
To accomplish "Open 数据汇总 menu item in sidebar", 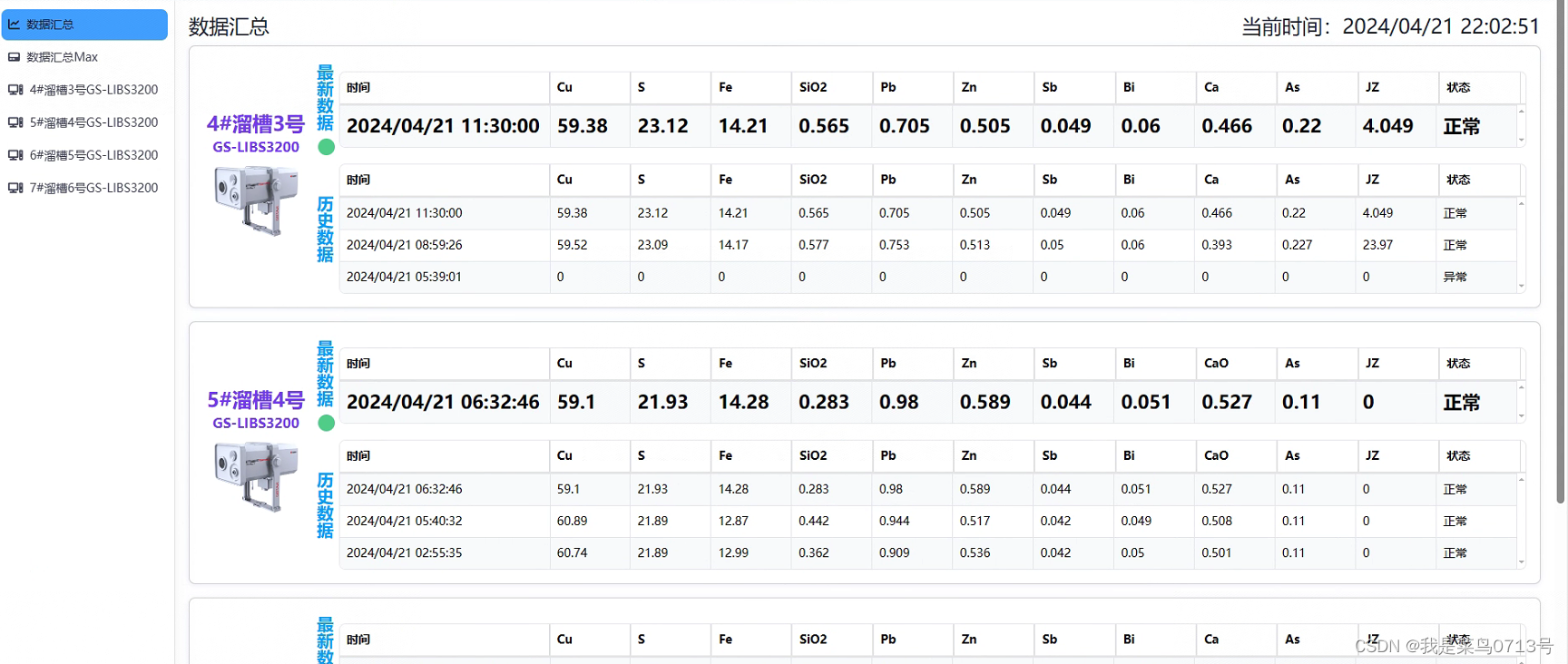I will [83, 24].
